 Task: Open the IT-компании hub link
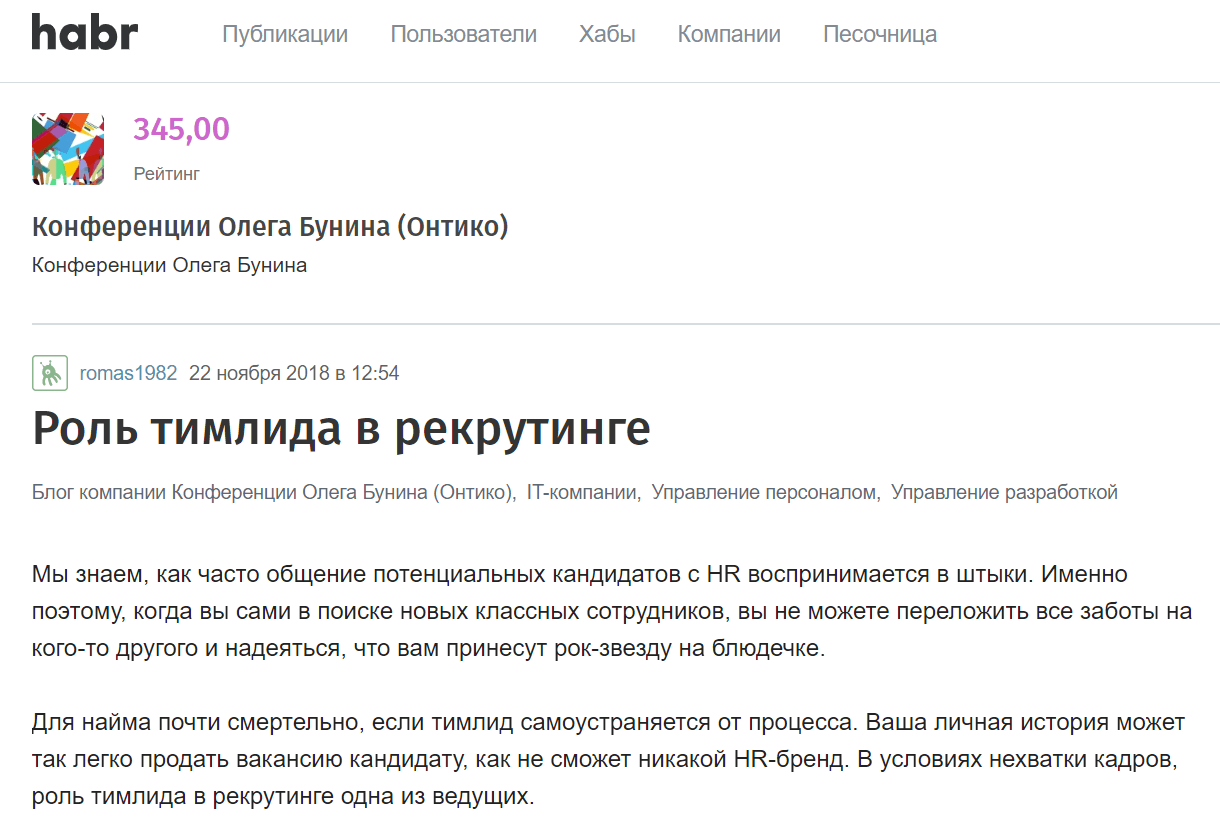point(583,492)
